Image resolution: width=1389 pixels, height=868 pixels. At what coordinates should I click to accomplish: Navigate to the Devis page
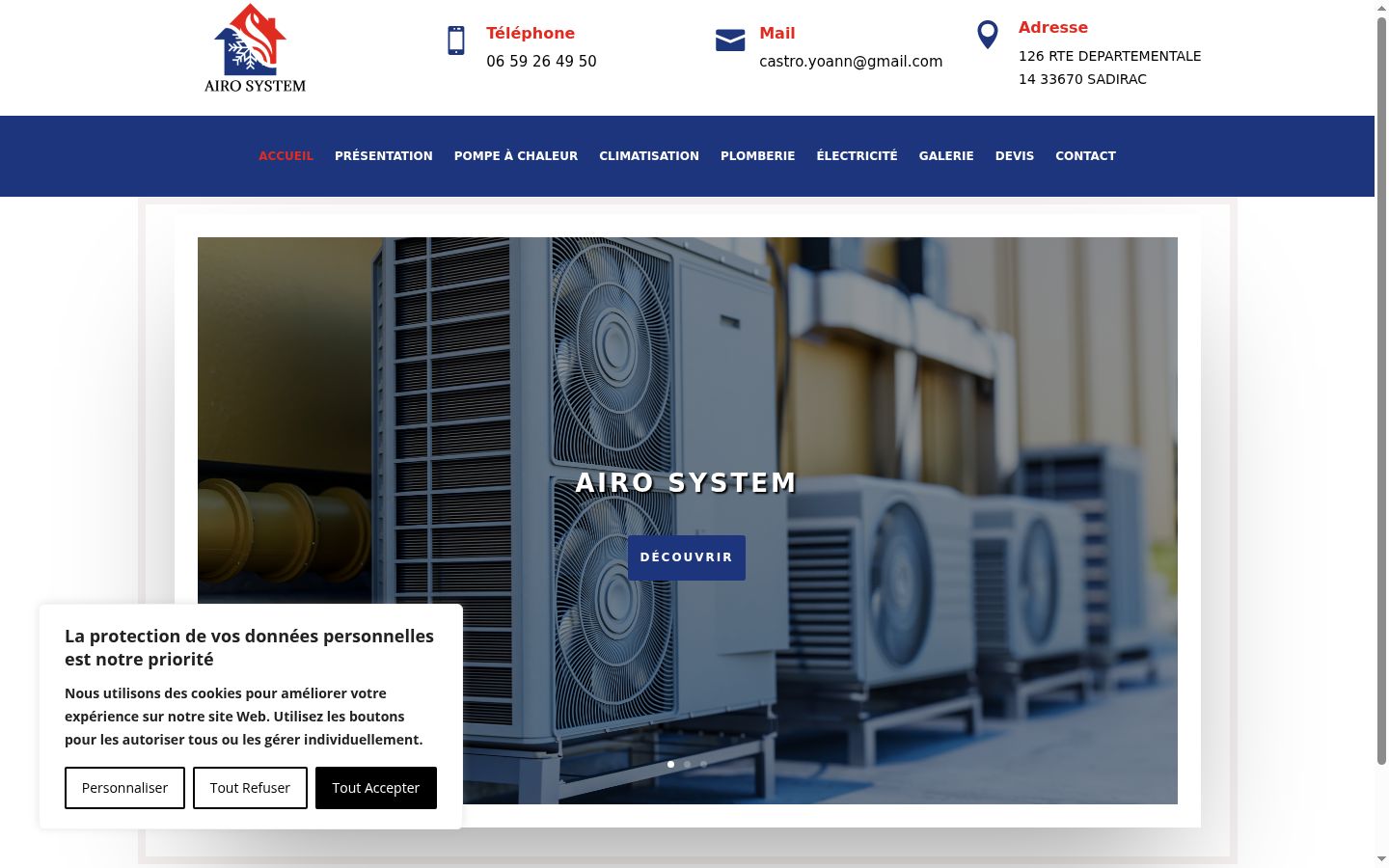coord(1015,155)
